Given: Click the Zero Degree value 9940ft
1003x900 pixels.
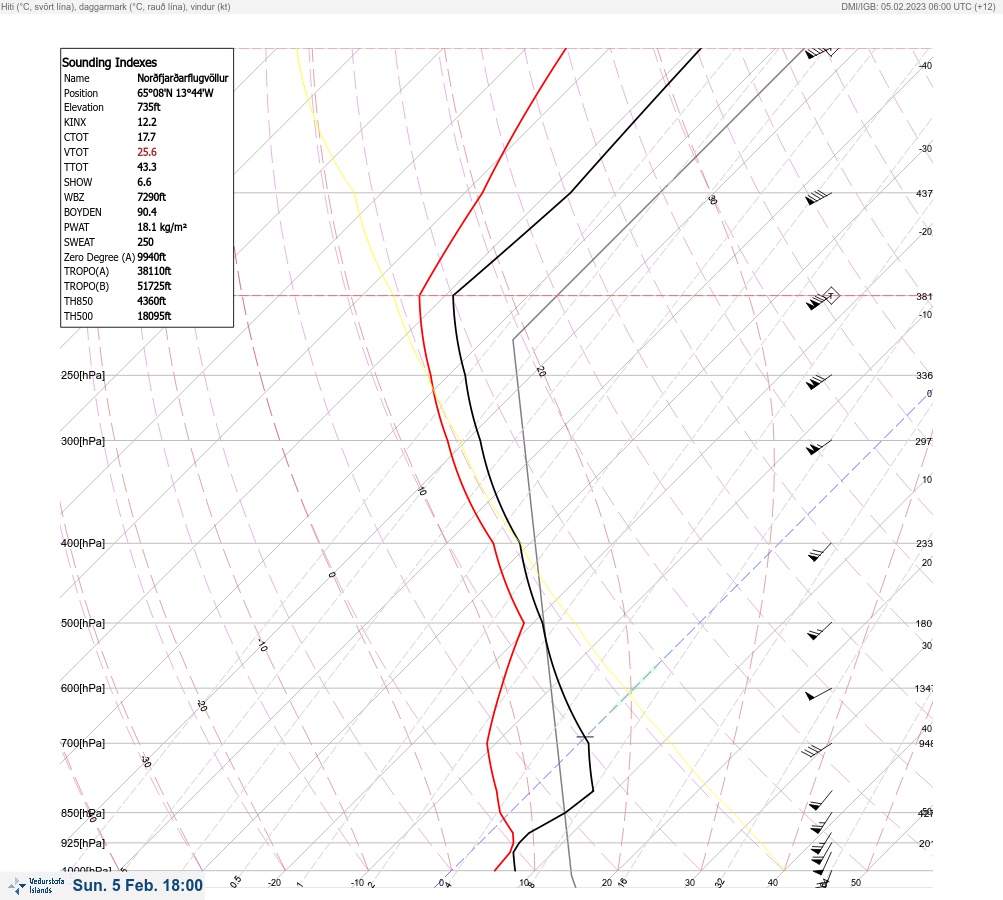Looking at the screenshot, I should pyautogui.click(x=152, y=257).
